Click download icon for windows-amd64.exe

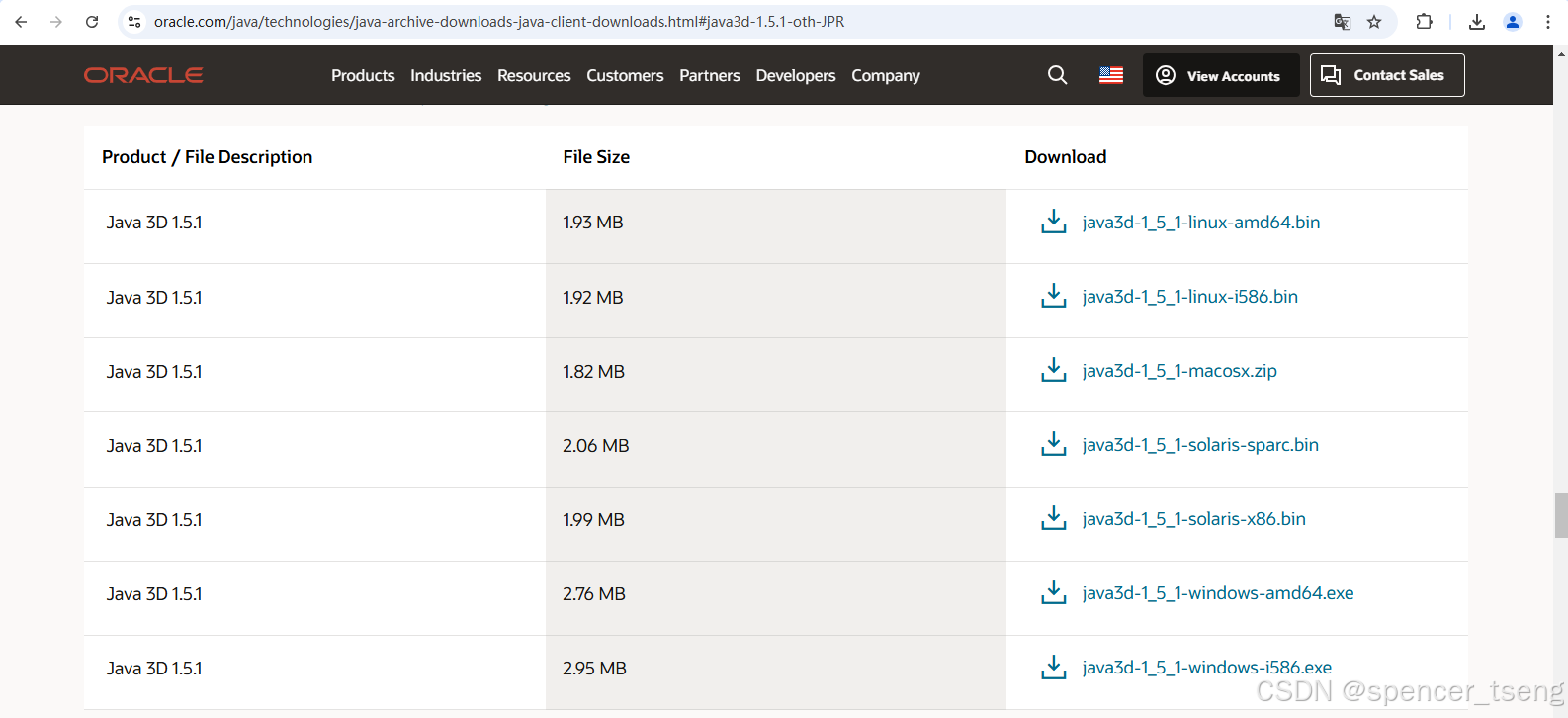(1054, 592)
